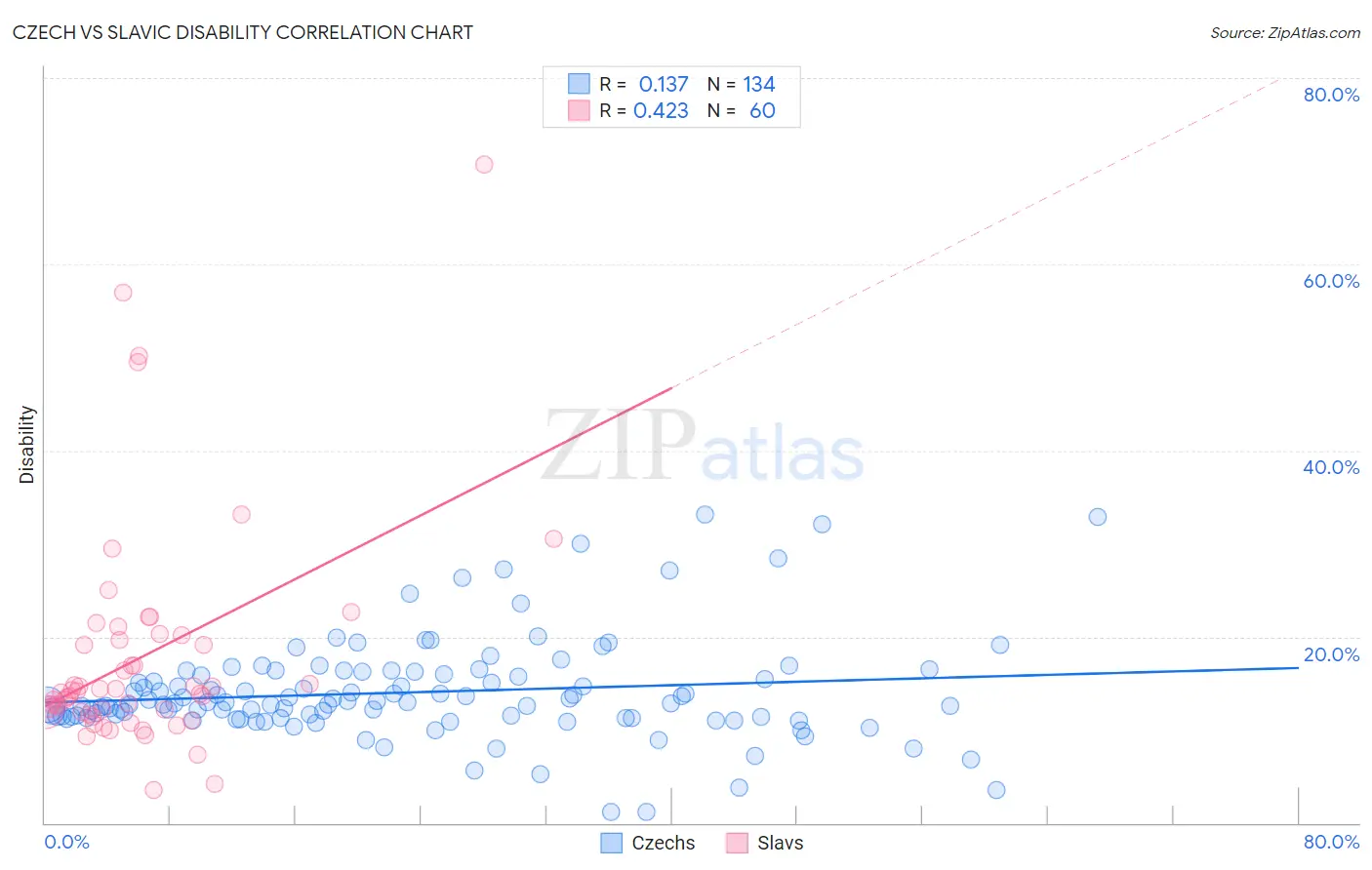The width and height of the screenshot is (1372, 870).
Task: Click the blue R = 0.137 stats swatch
Action: click(579, 84)
